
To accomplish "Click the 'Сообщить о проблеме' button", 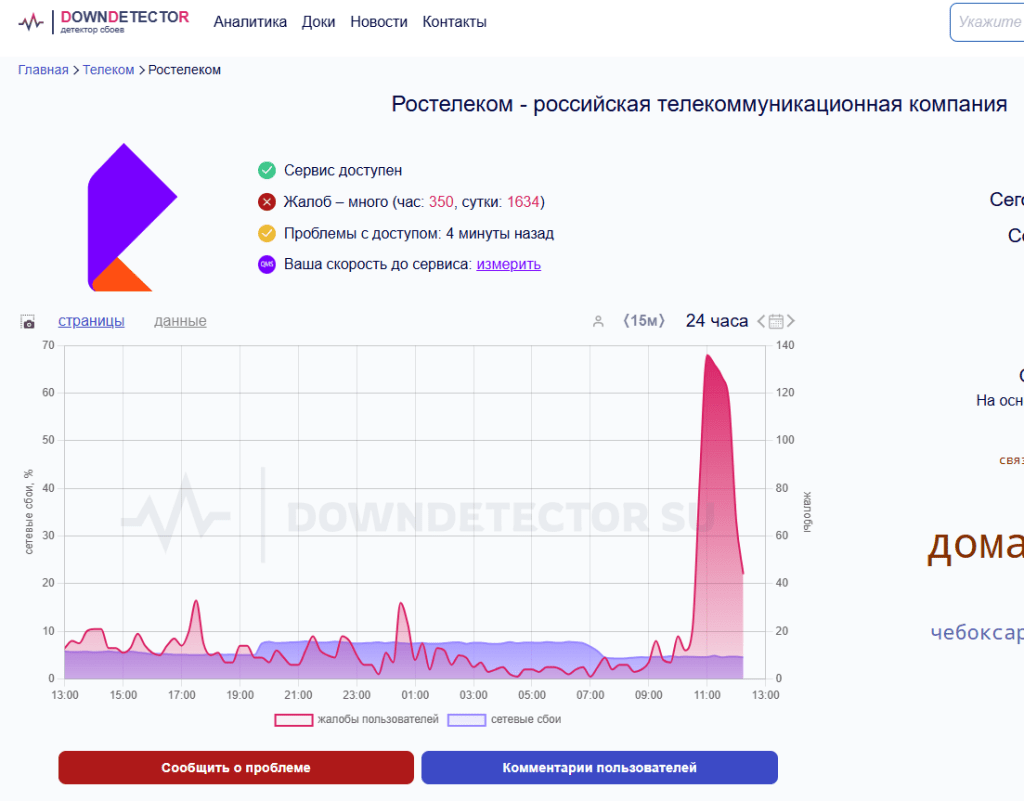I will [x=236, y=768].
